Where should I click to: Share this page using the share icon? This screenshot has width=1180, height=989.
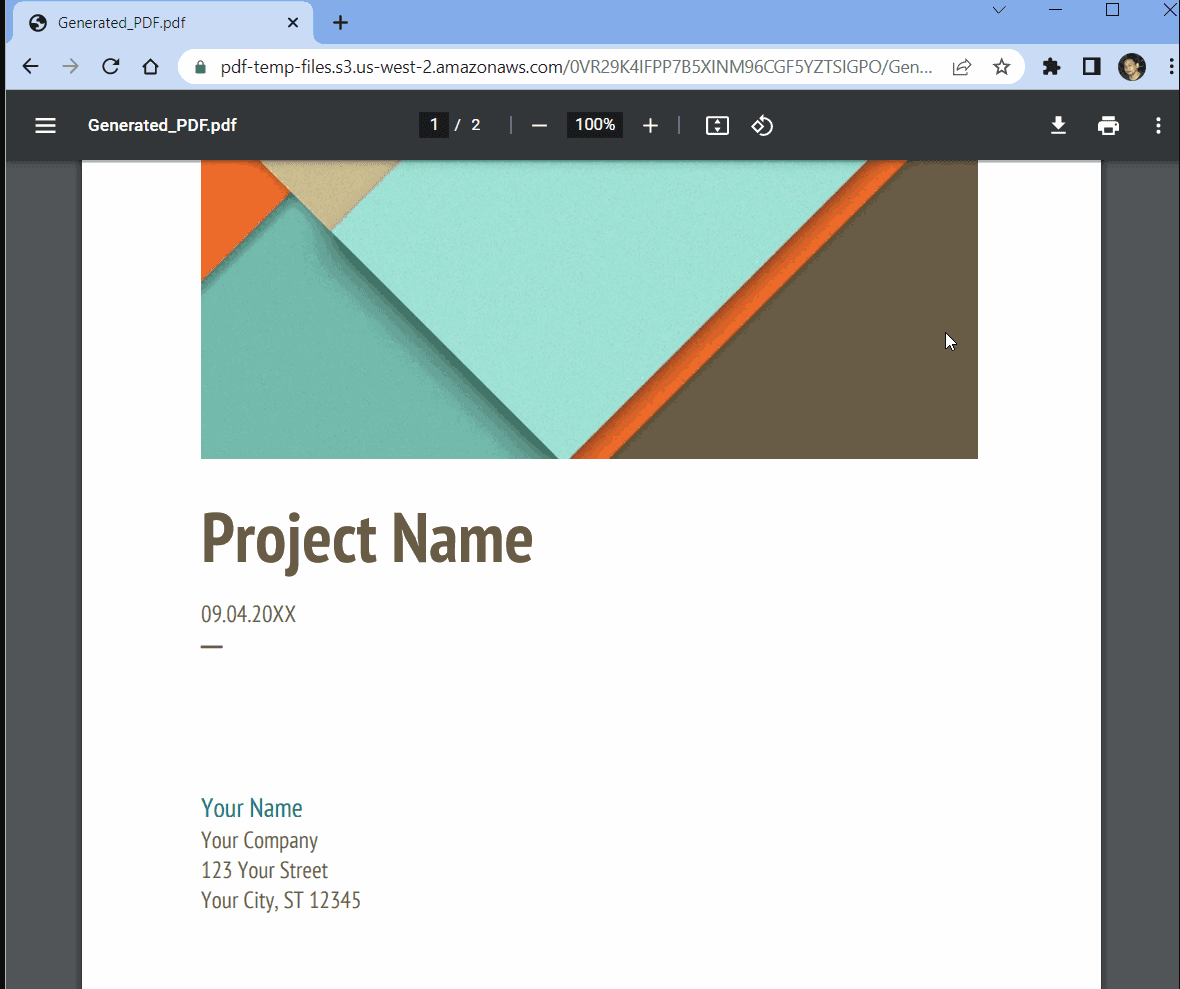point(961,67)
